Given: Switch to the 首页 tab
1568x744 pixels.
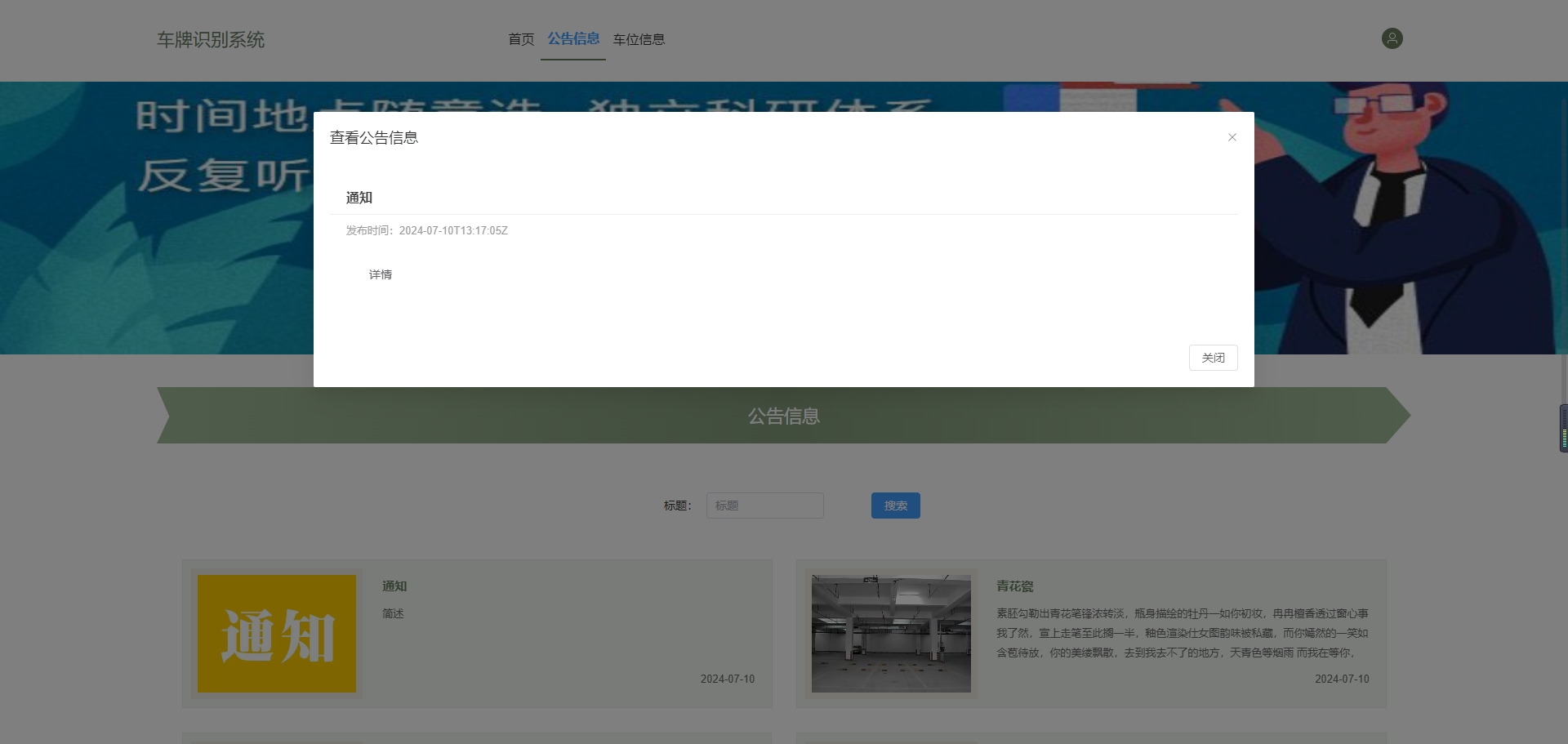Looking at the screenshot, I should (520, 38).
